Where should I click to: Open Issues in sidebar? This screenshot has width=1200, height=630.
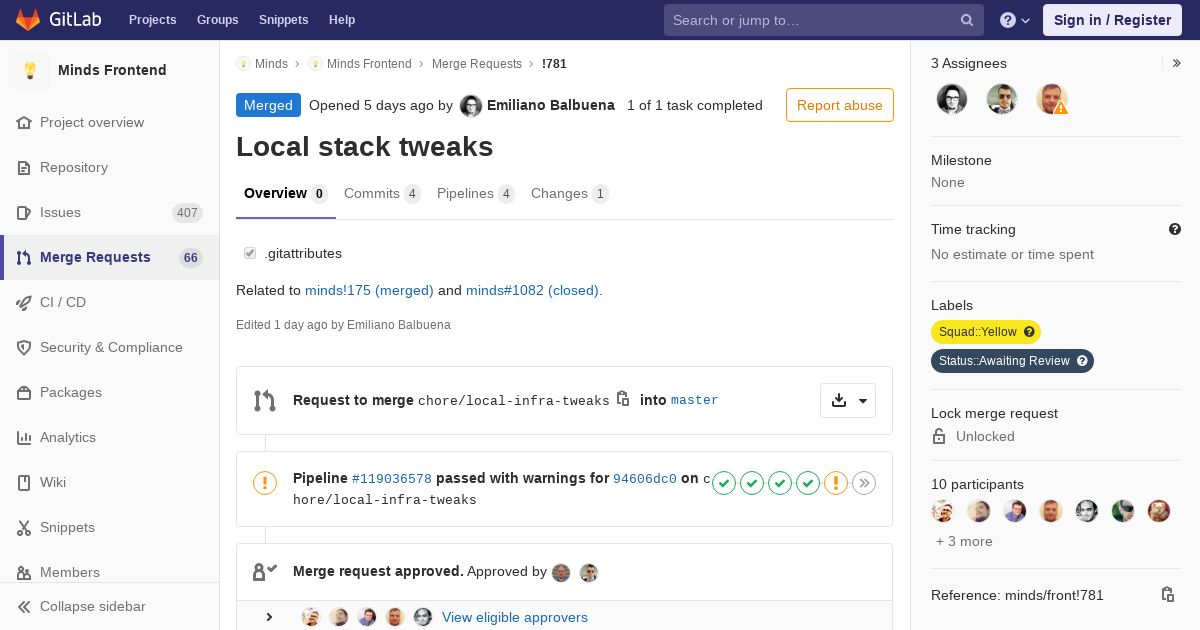point(110,212)
